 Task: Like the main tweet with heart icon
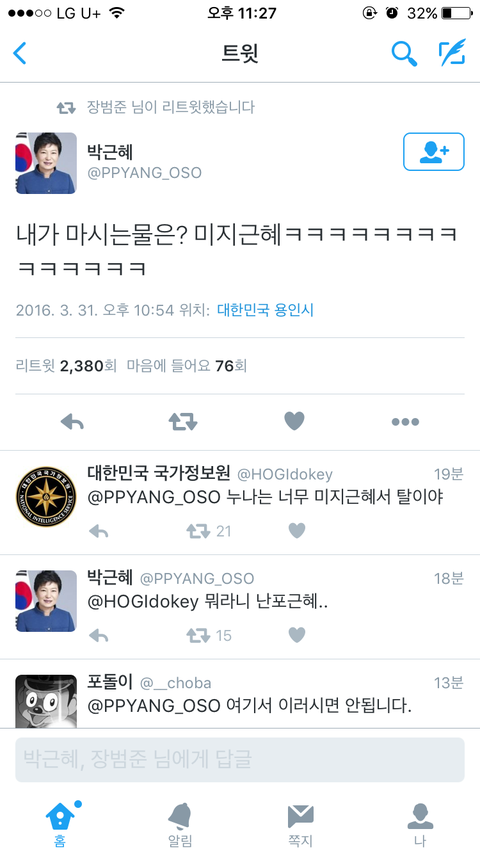pos(294,421)
